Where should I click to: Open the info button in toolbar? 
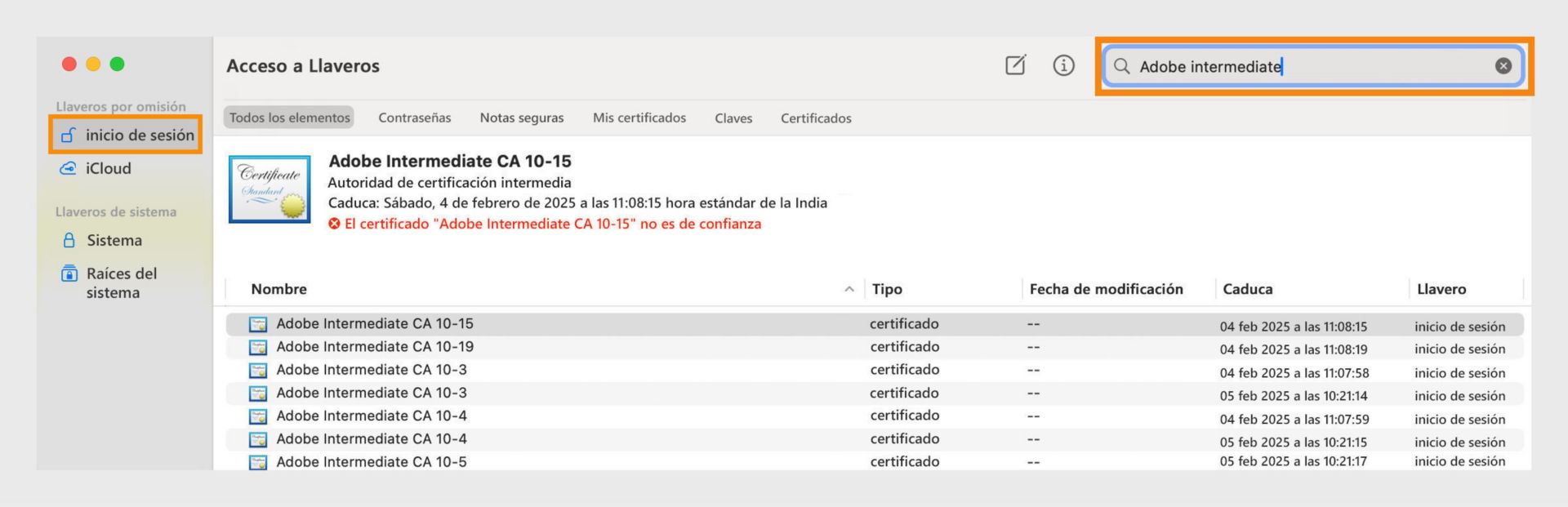(x=1063, y=65)
